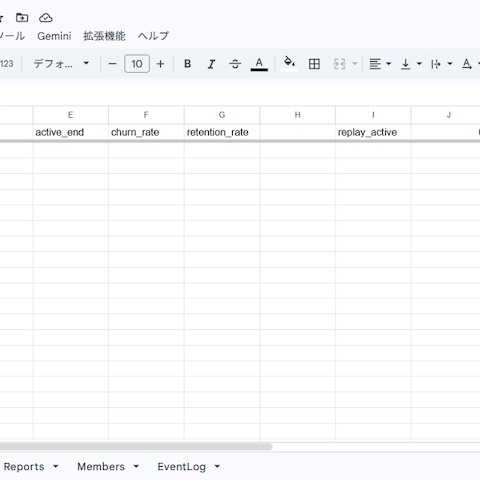
Task: Select column G header
Action: (x=222, y=115)
